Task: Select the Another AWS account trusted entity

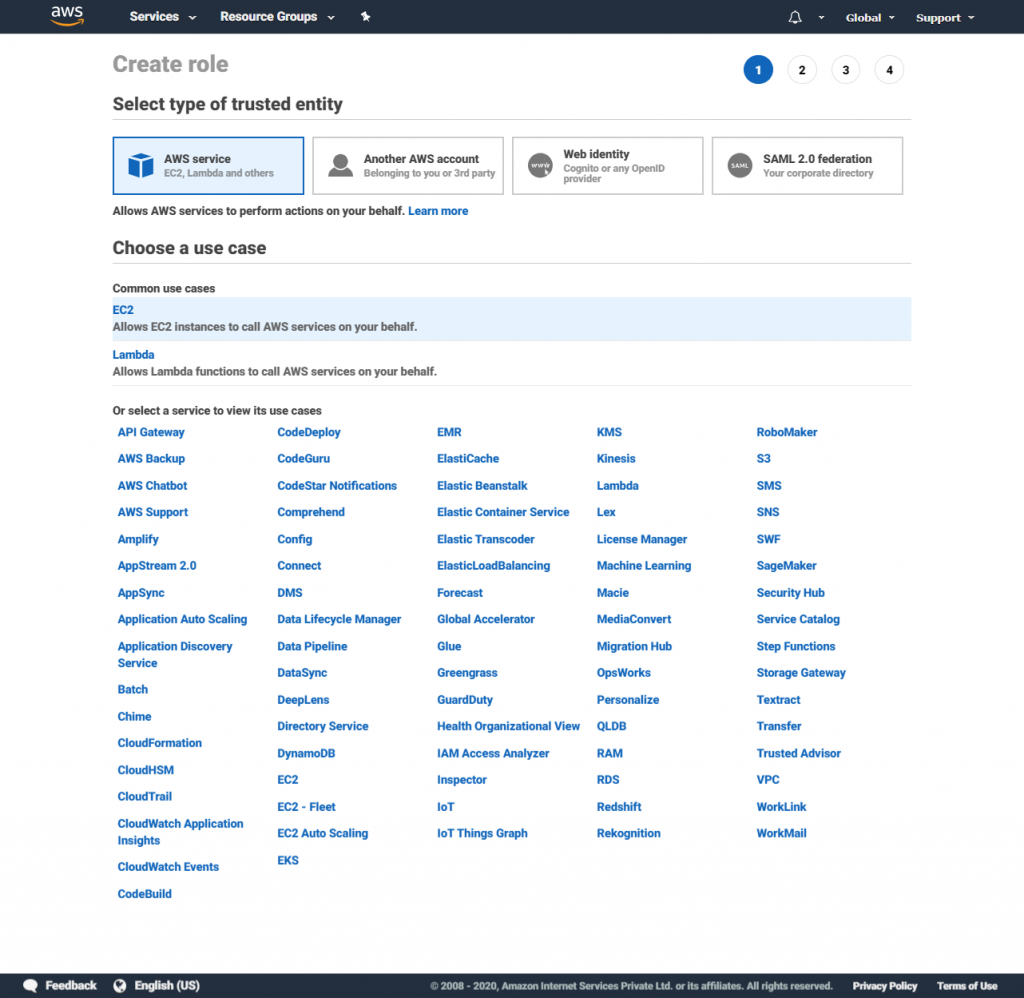Action: (x=408, y=165)
